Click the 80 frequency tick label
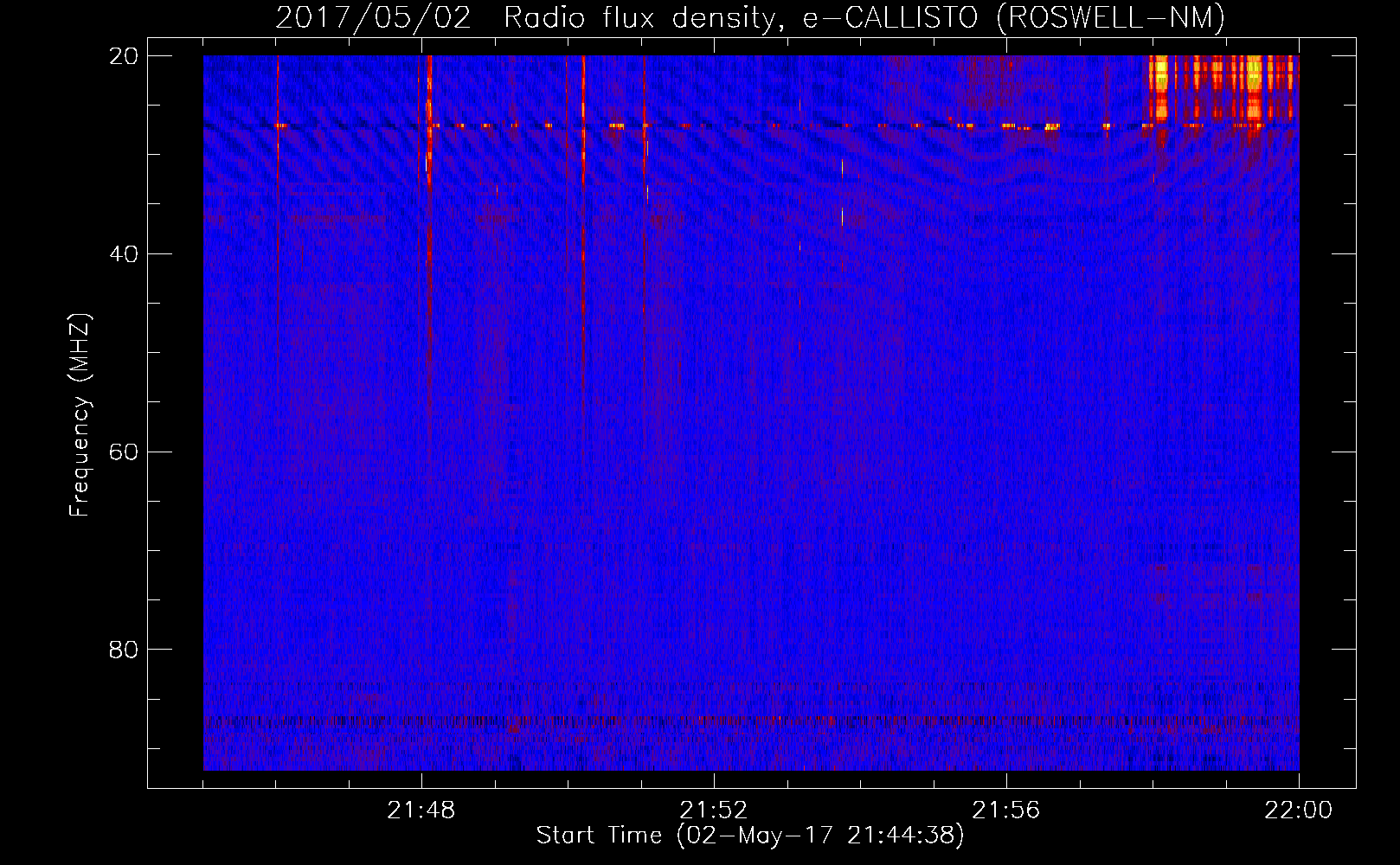1400x865 pixels. click(x=123, y=650)
